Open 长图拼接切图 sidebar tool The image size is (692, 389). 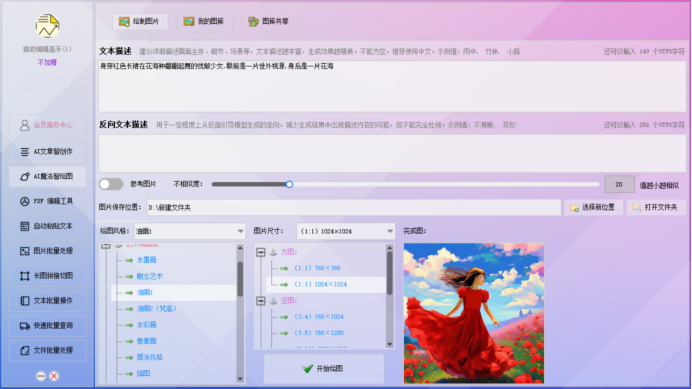(47, 276)
